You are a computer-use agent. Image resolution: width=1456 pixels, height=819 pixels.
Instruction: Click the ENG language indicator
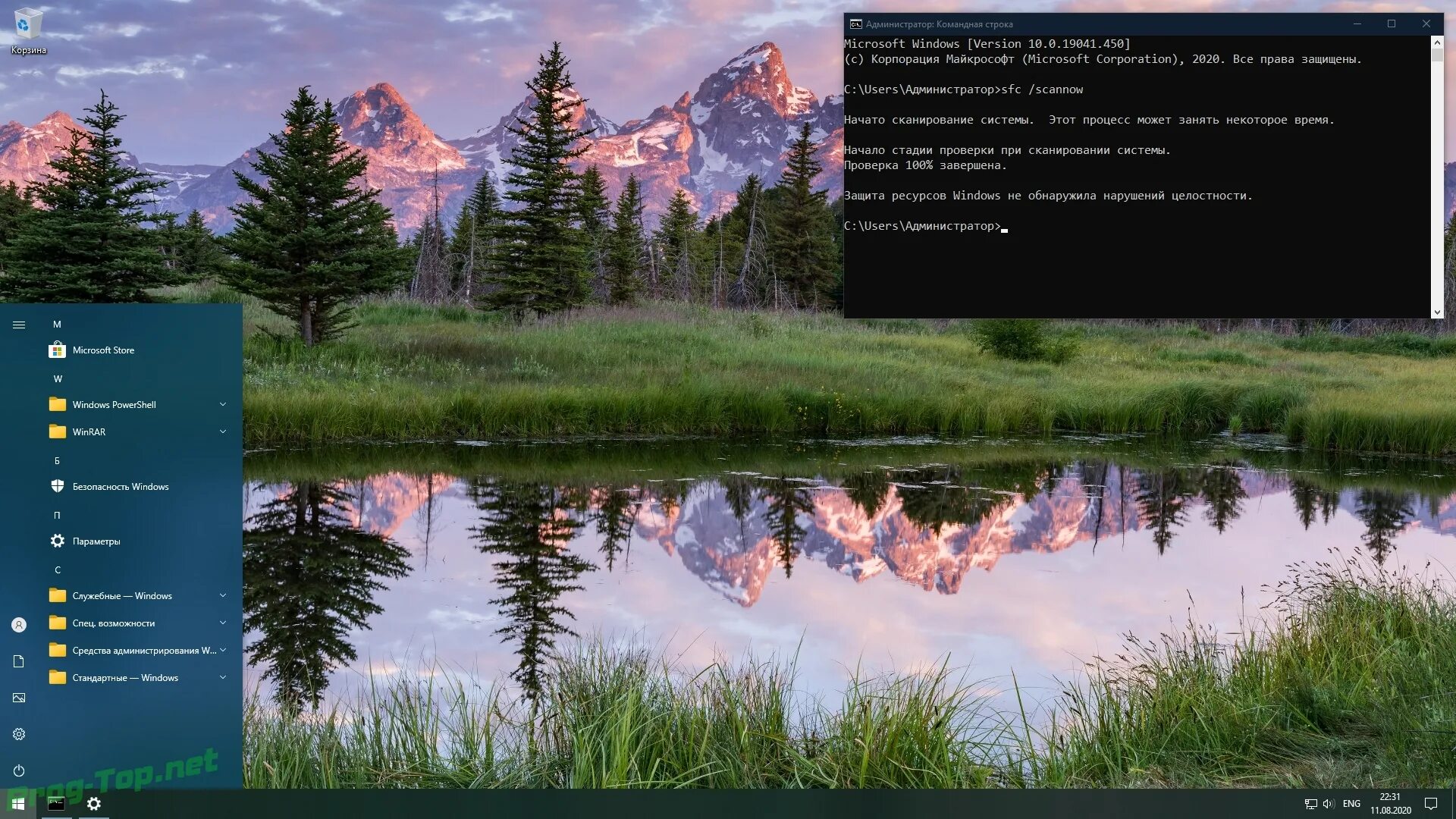pos(1351,804)
